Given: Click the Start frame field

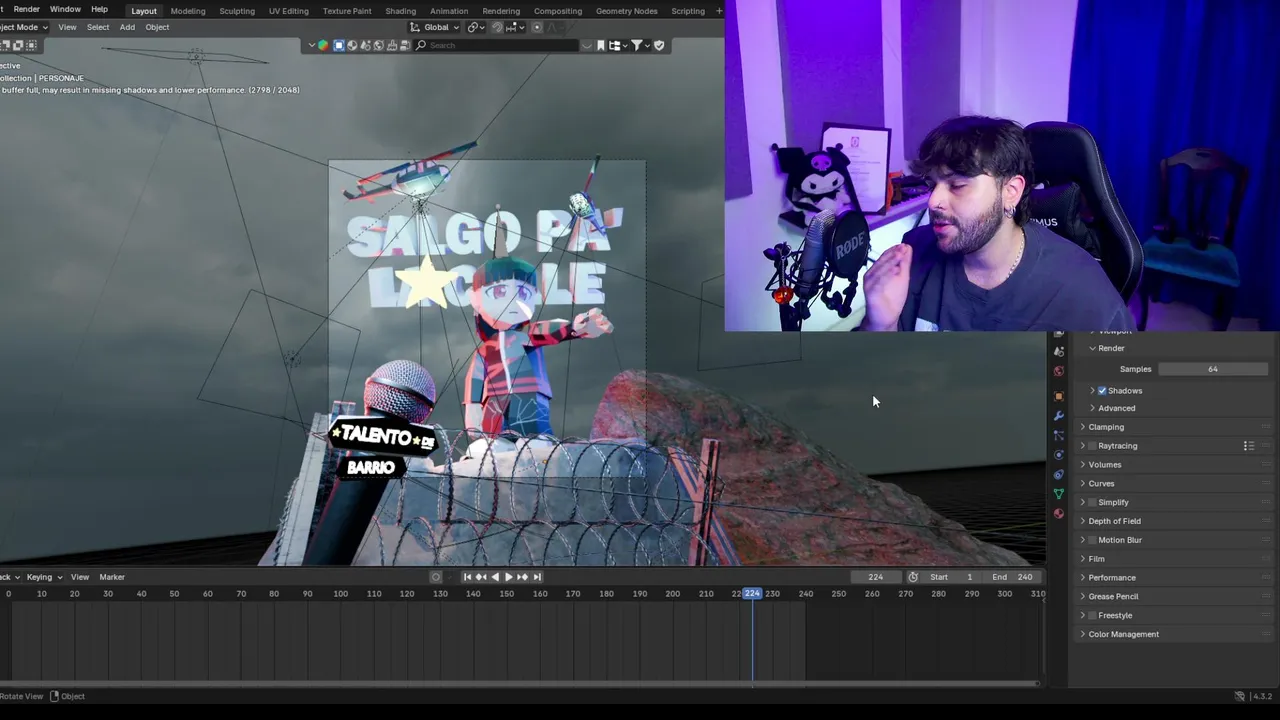Looking at the screenshot, I should pos(951,577).
